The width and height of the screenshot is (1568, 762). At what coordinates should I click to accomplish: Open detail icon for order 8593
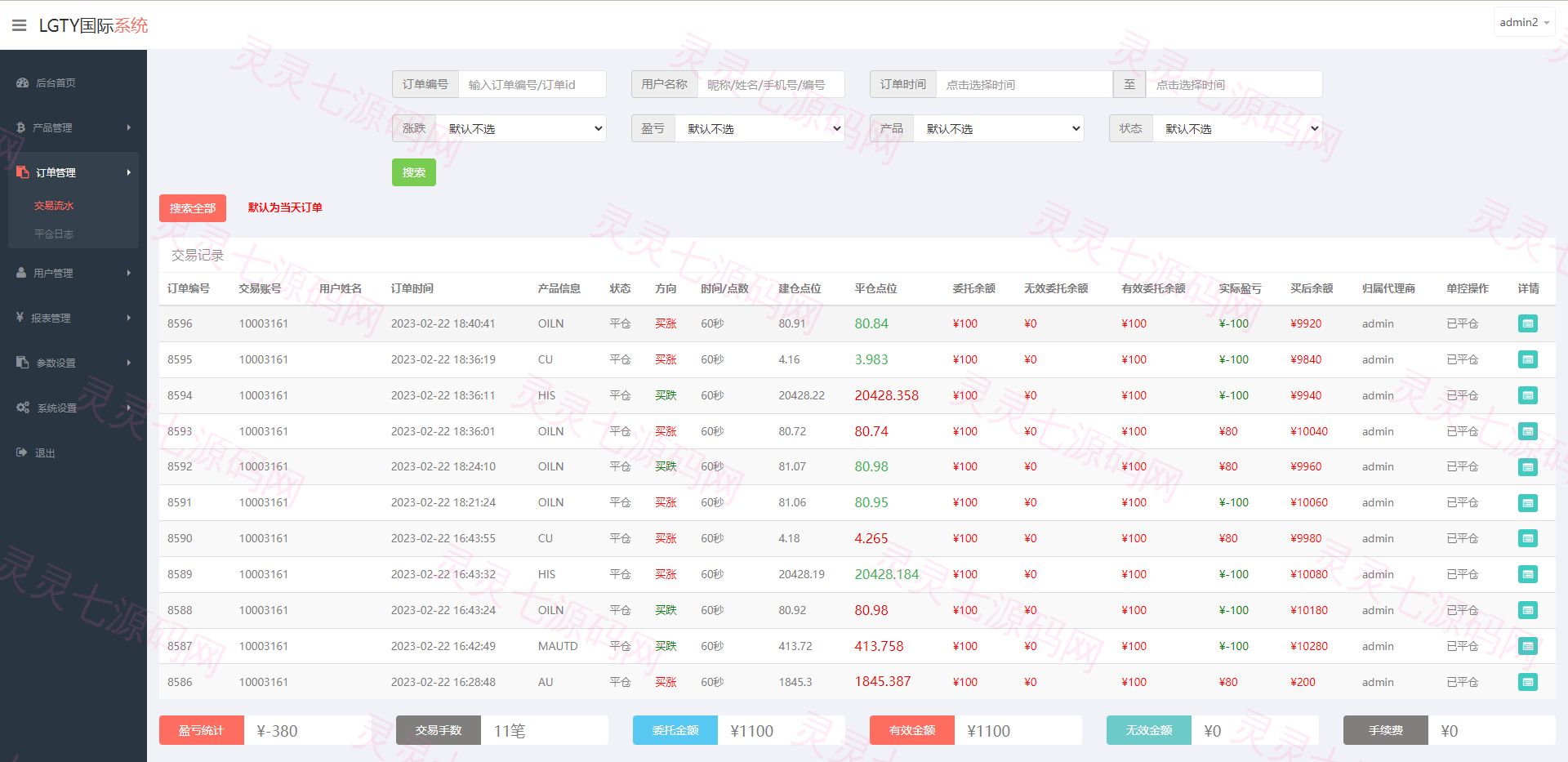click(1527, 431)
